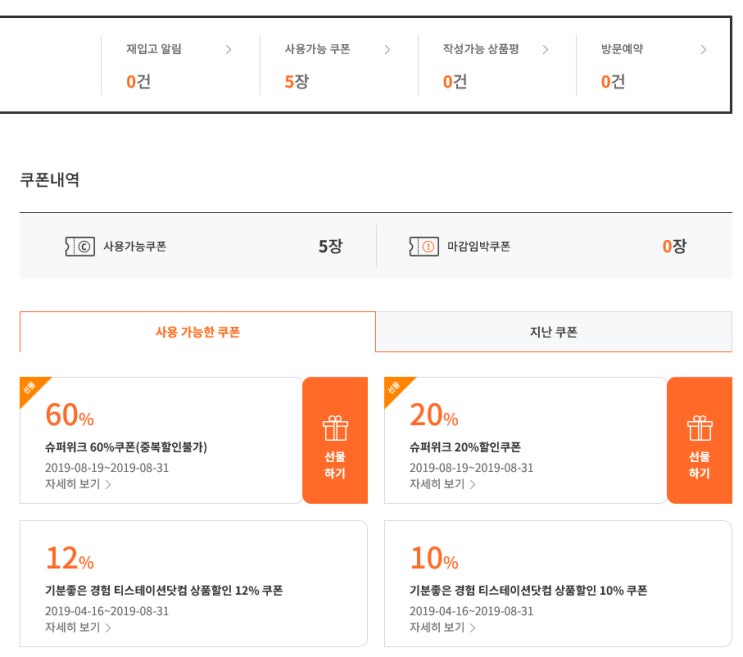
Task: Click the 0건 count under 작성가능 상품평
Action: coord(455,81)
